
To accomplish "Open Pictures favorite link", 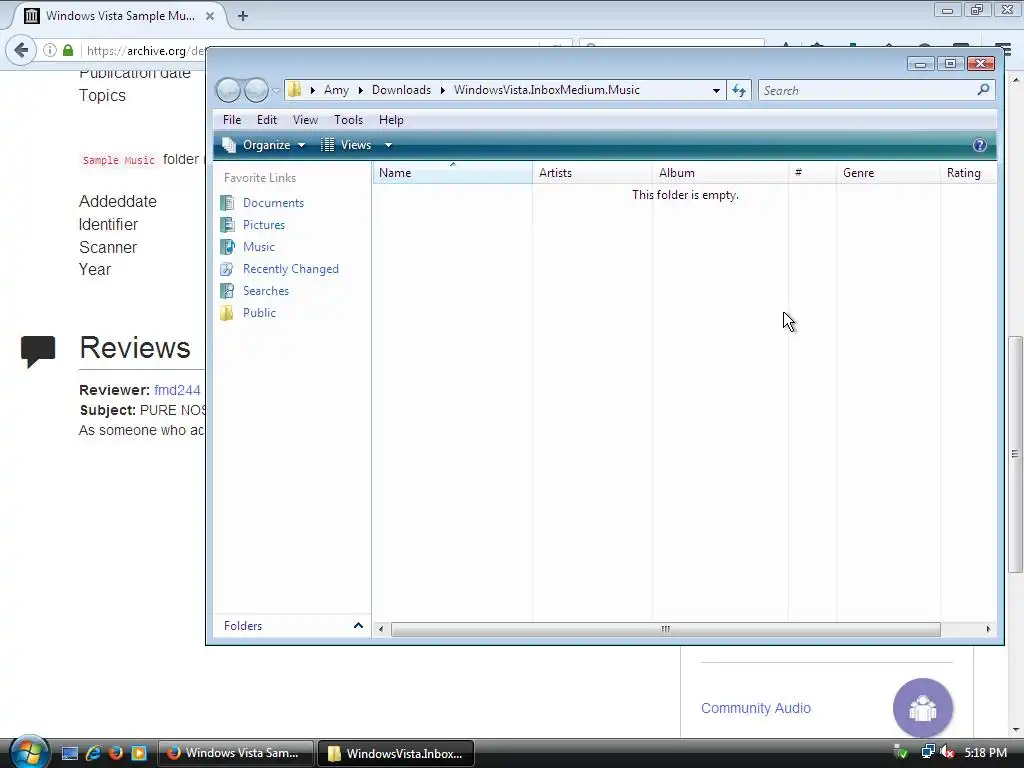I will tap(264, 225).
